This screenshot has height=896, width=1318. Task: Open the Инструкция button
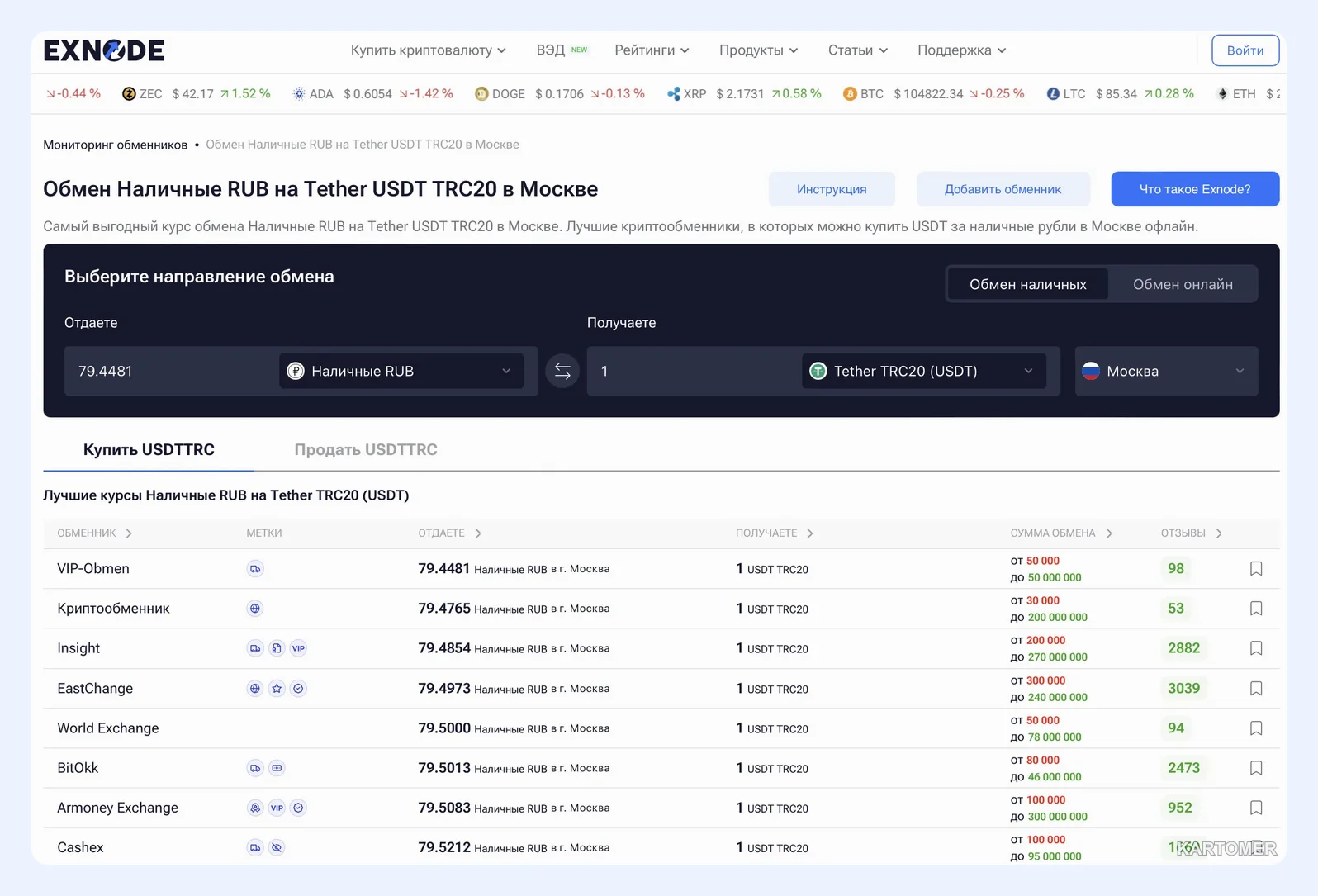tap(832, 189)
